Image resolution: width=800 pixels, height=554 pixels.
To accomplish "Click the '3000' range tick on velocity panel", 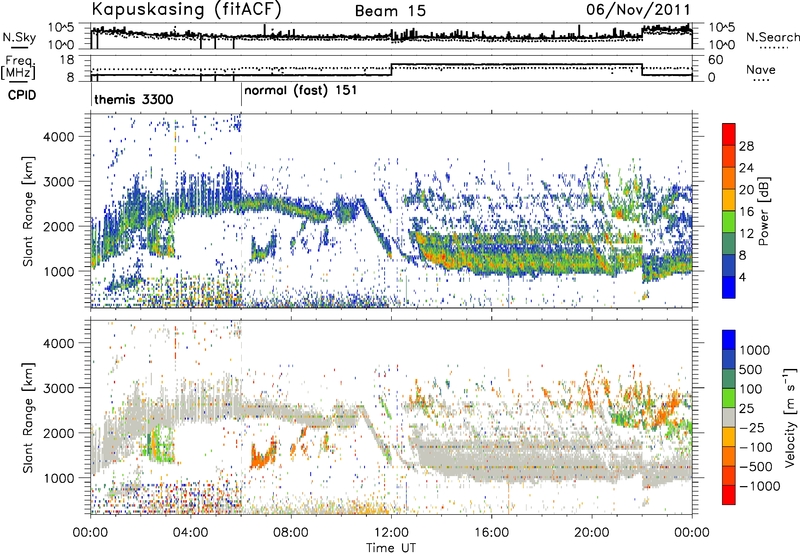I will [58, 388].
